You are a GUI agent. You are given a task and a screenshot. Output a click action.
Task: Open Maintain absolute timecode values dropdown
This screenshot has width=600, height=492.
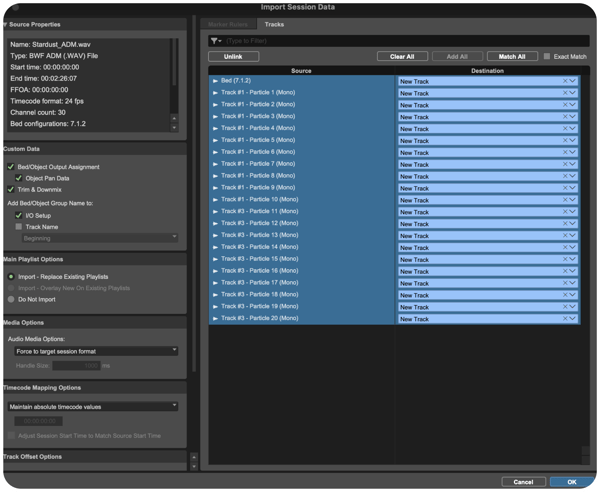click(93, 406)
